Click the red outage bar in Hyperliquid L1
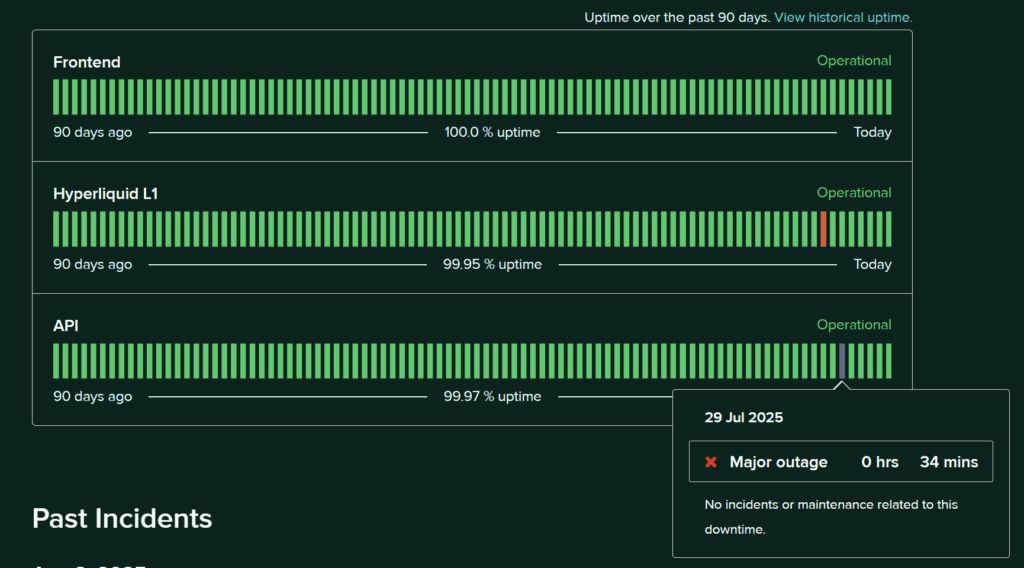Image resolution: width=1024 pixels, height=568 pixels. pos(824,229)
